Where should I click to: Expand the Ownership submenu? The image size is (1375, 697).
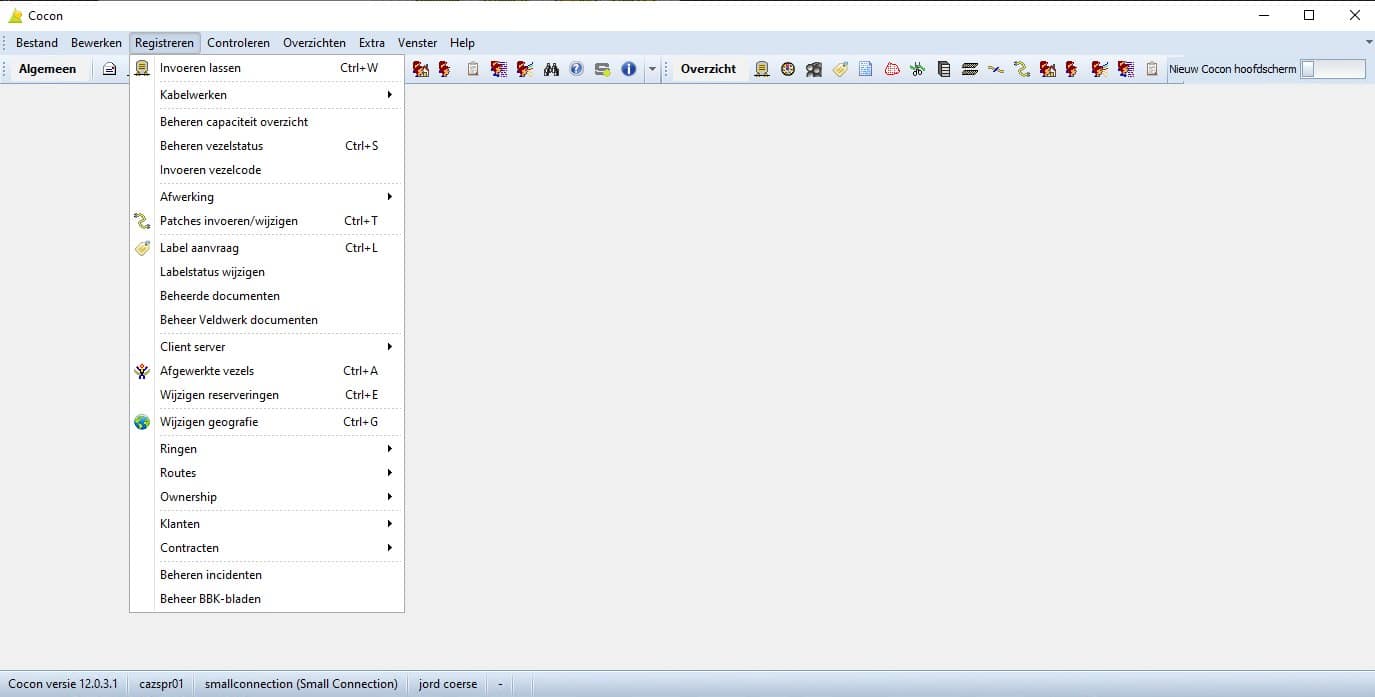point(267,497)
